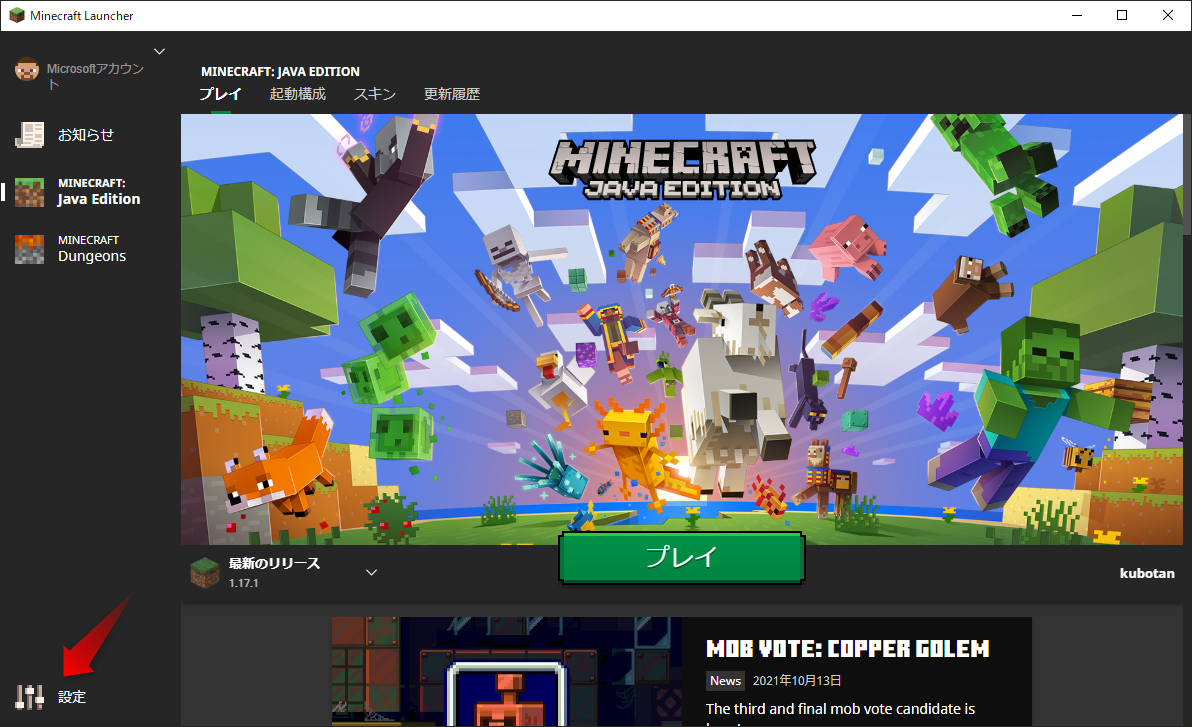The width and height of the screenshot is (1192, 727).
Task: Expand the account dropdown chevron
Action: tap(159, 51)
